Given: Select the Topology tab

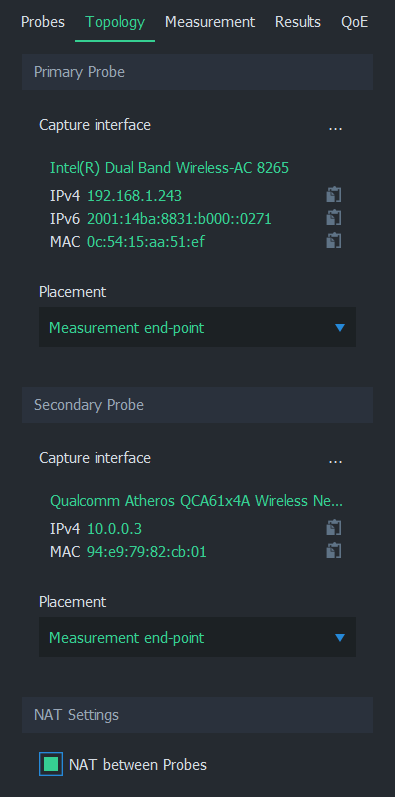Looking at the screenshot, I should 115,22.
